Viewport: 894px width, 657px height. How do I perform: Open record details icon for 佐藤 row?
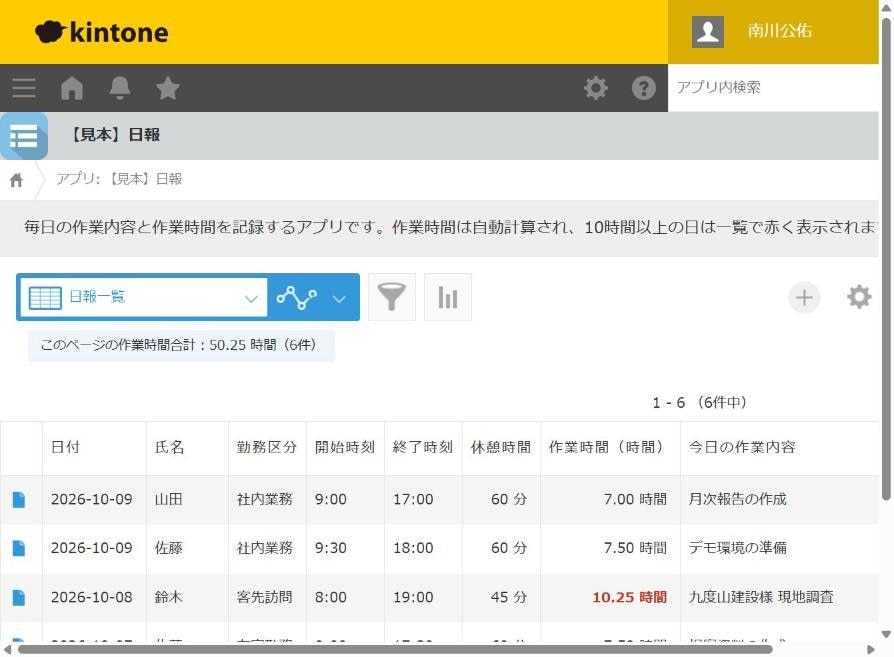click(19, 549)
